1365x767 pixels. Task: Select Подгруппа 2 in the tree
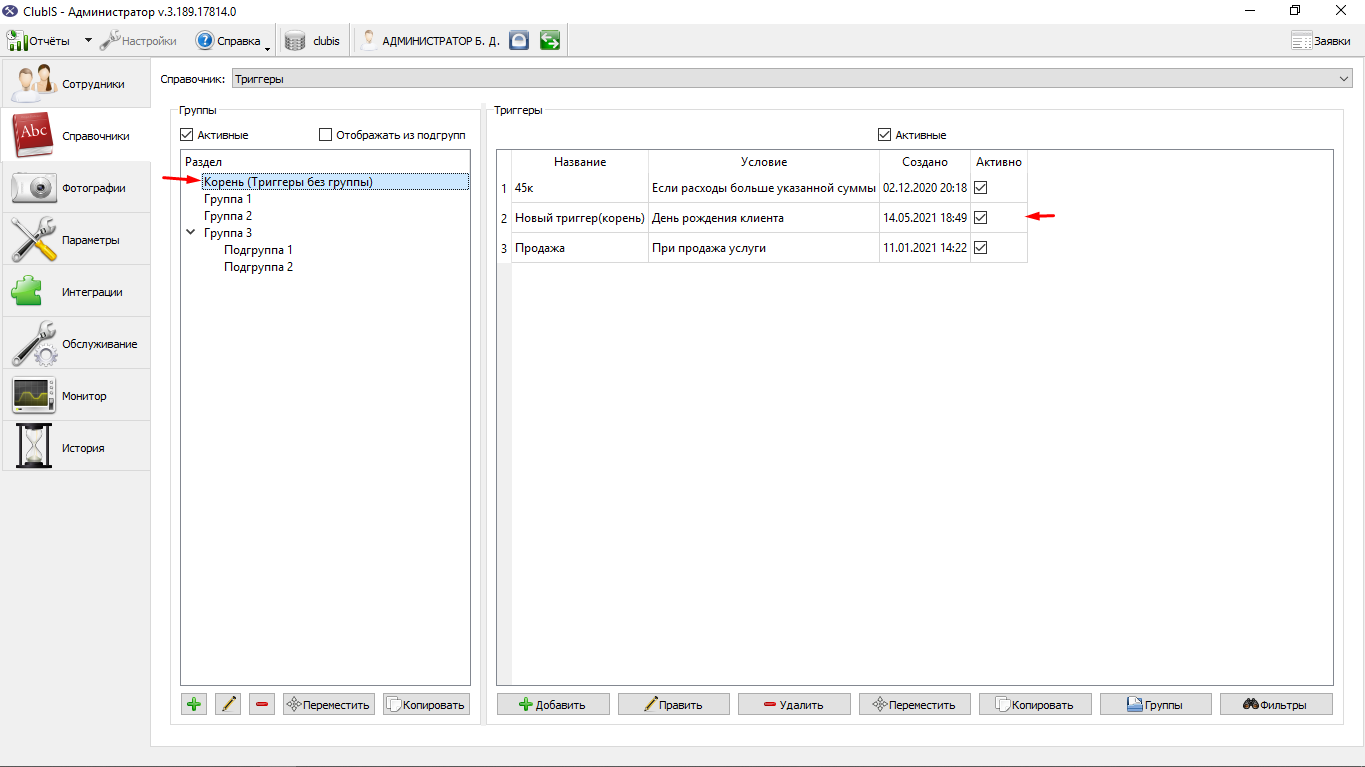[x=258, y=267]
